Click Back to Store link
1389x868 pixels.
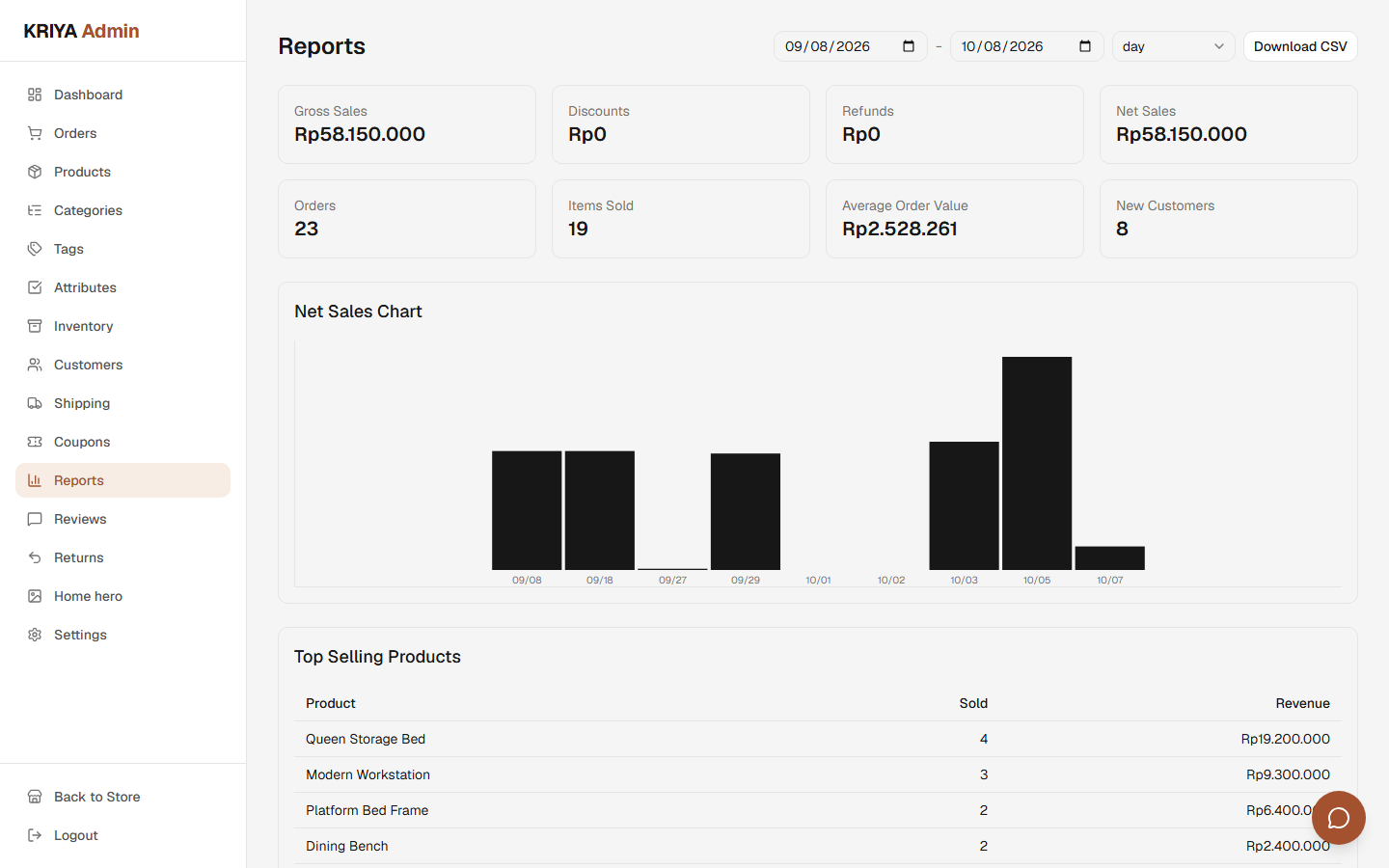(x=123, y=797)
